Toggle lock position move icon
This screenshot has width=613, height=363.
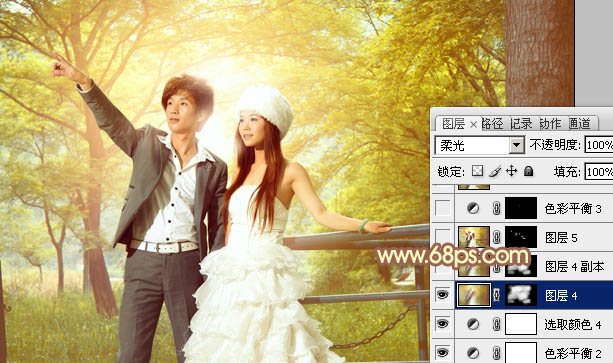point(511,171)
